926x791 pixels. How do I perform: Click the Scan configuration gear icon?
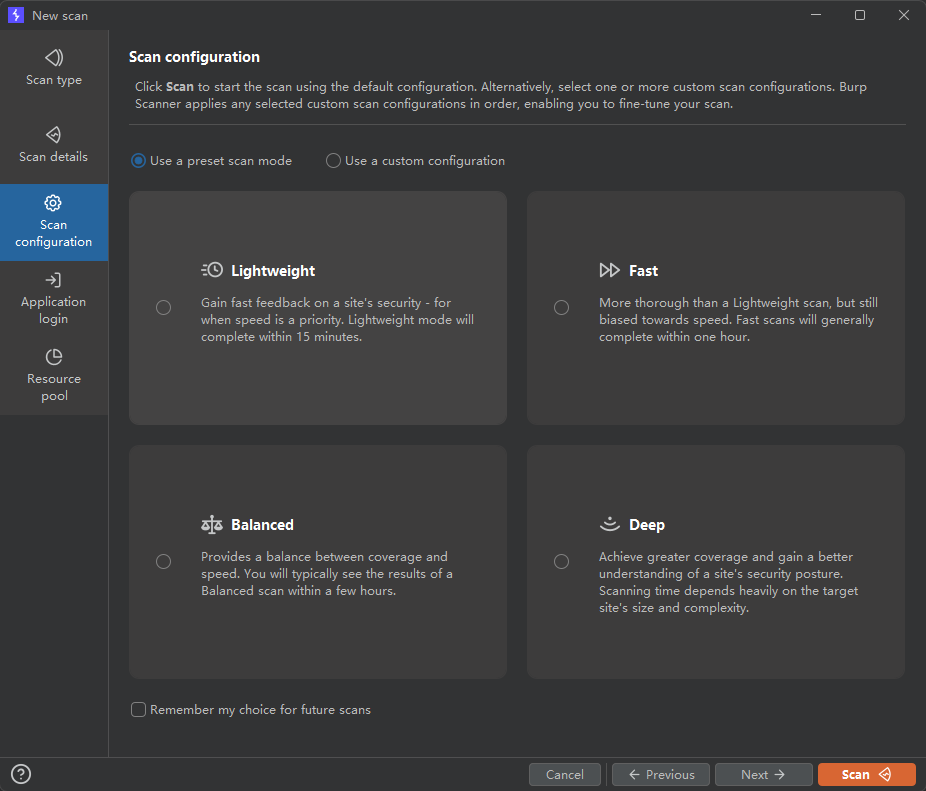tap(53, 203)
